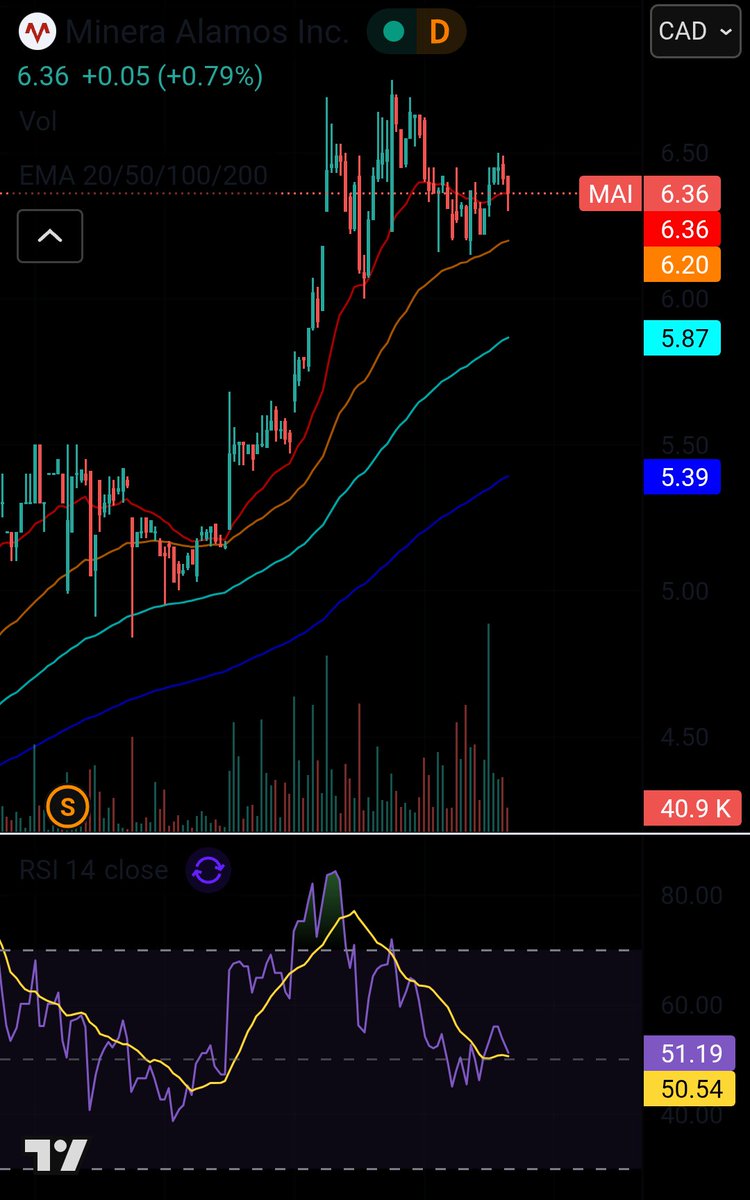The width and height of the screenshot is (750, 1200).
Task: Tap the purple RSI refresh icon
Action: pos(208,870)
